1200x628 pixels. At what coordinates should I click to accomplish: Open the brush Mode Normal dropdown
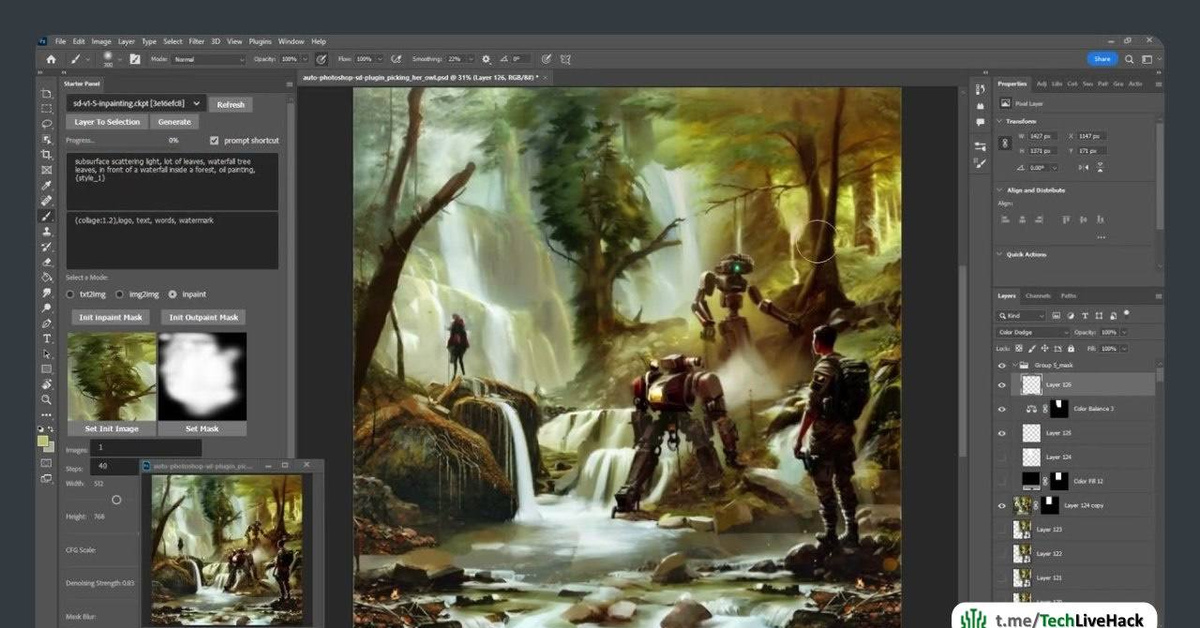point(208,59)
